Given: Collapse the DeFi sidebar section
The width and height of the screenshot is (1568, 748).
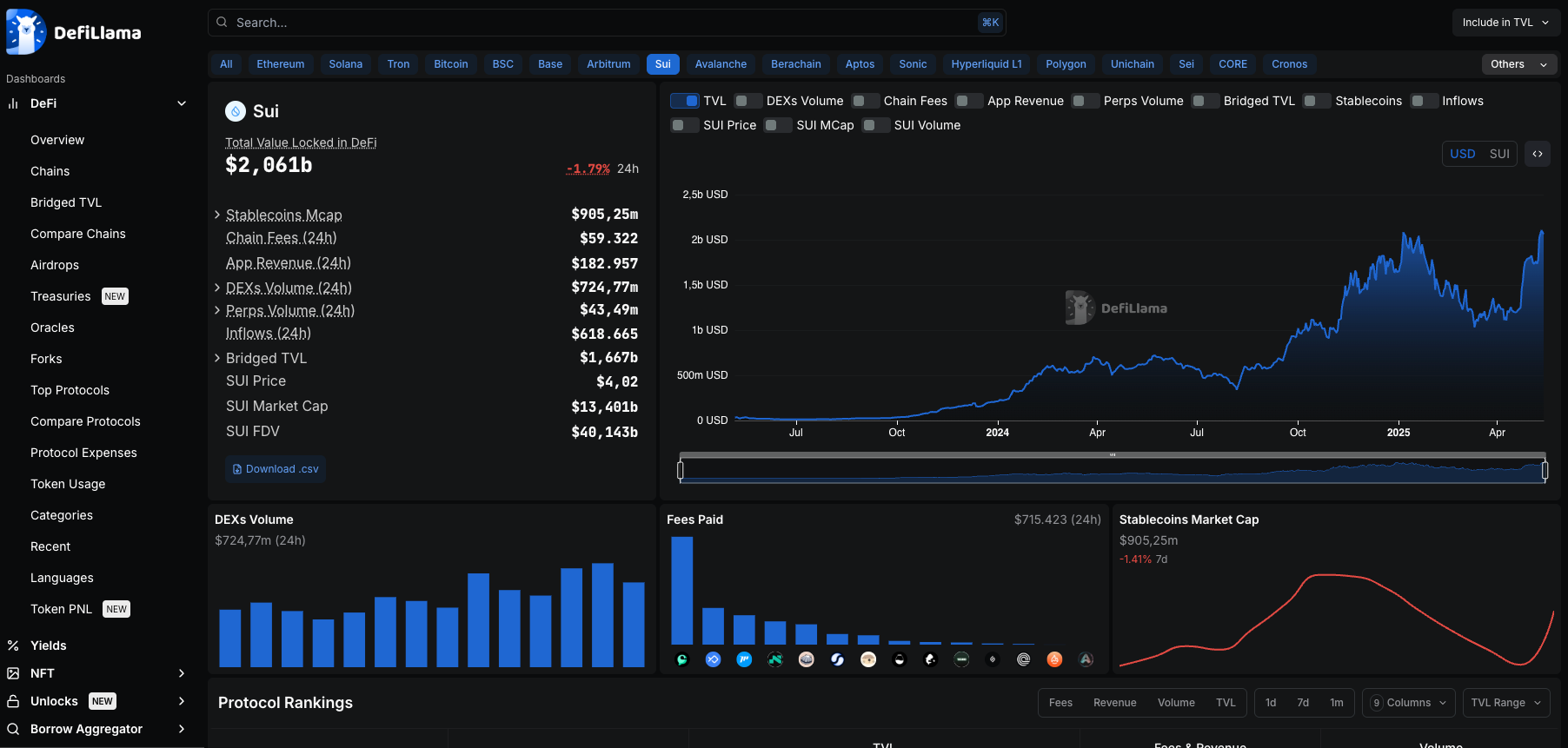Looking at the screenshot, I should pyautogui.click(x=182, y=103).
